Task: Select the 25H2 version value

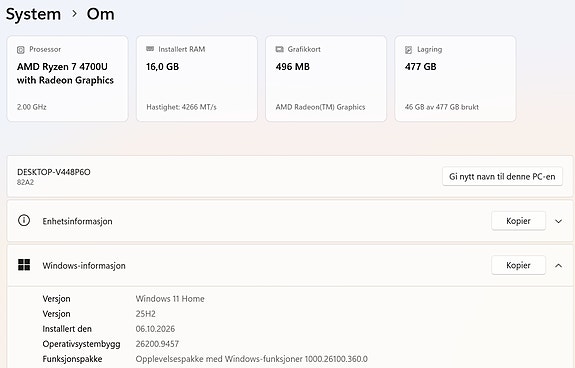Action: coord(146,314)
